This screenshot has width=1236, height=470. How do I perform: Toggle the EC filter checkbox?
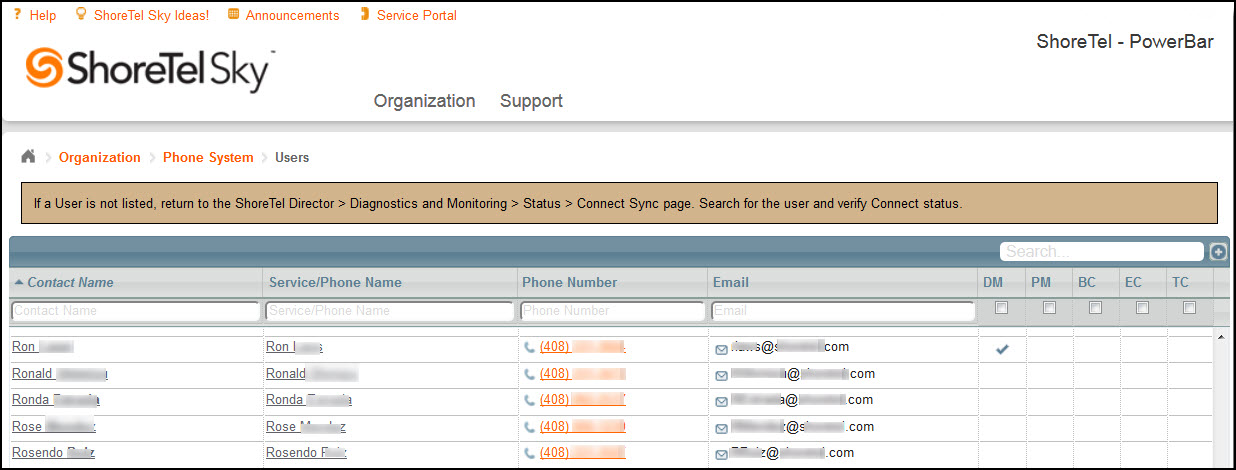click(x=1142, y=308)
